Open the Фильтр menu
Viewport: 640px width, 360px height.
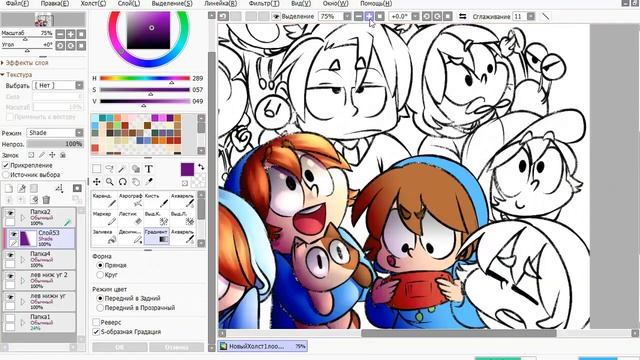pyautogui.click(x=264, y=3)
